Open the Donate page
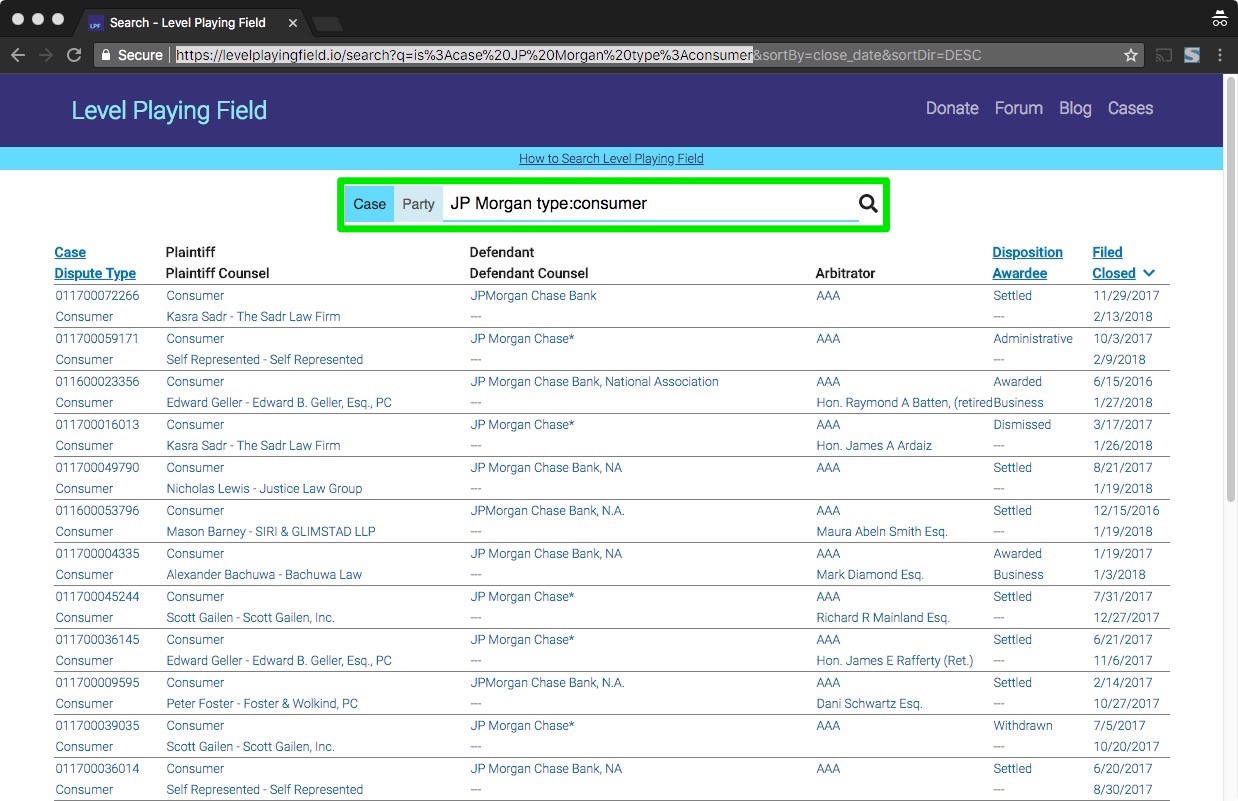 952,108
